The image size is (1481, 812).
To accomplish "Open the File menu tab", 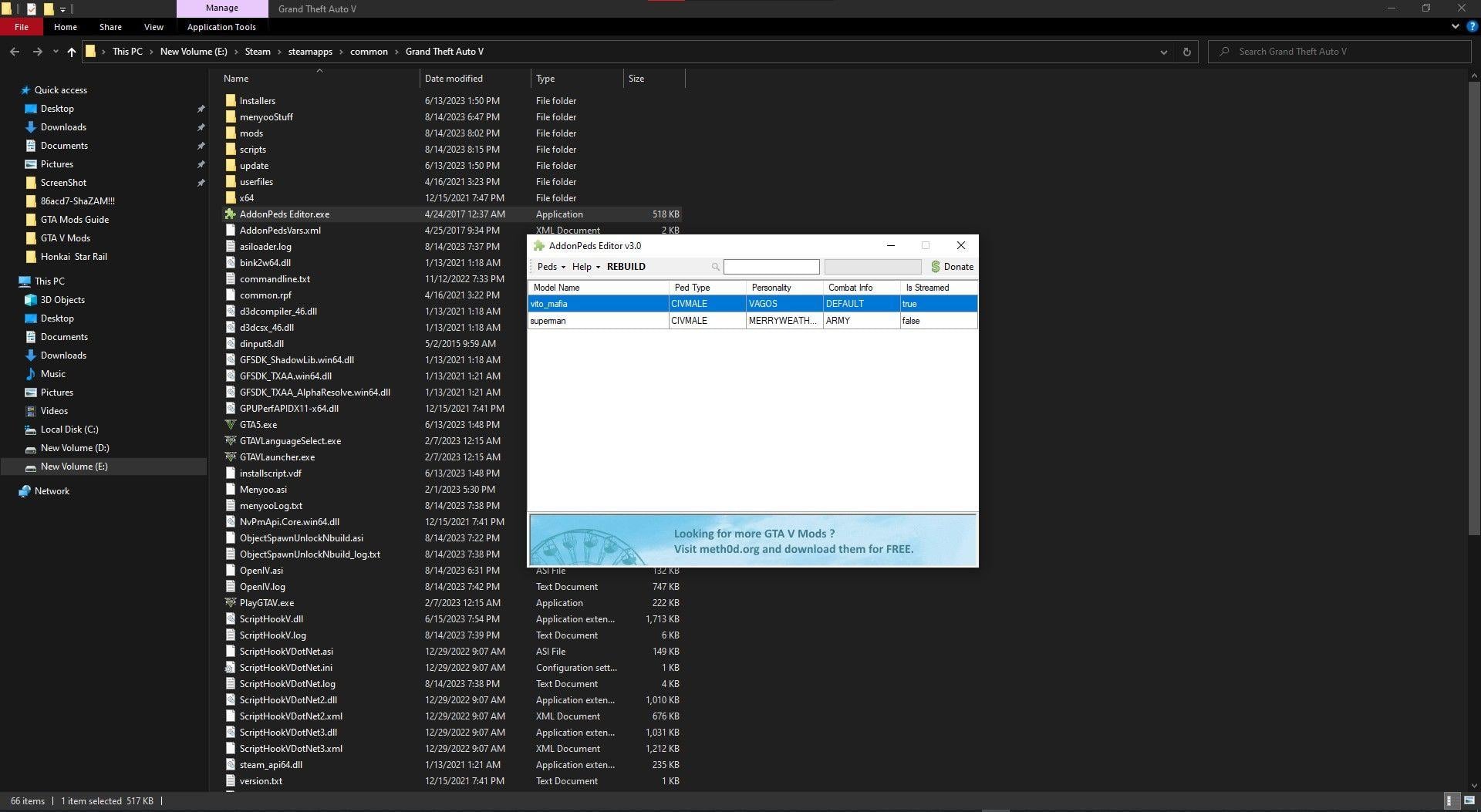I will point(22,27).
